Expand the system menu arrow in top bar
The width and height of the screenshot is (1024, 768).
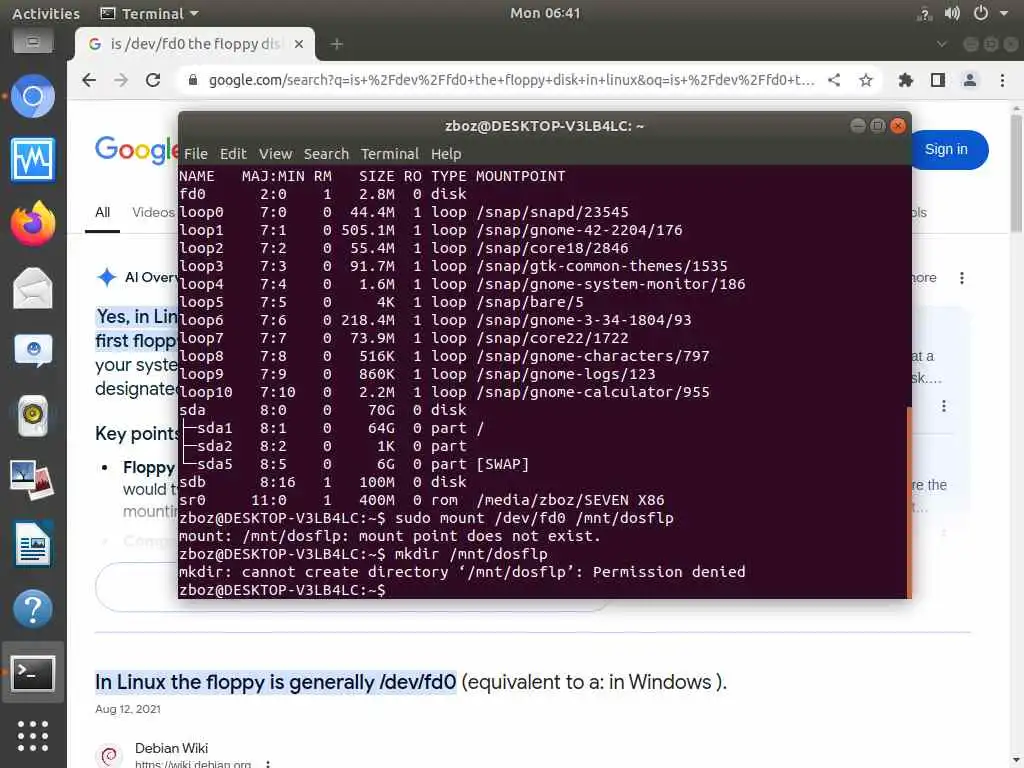tap(1004, 13)
